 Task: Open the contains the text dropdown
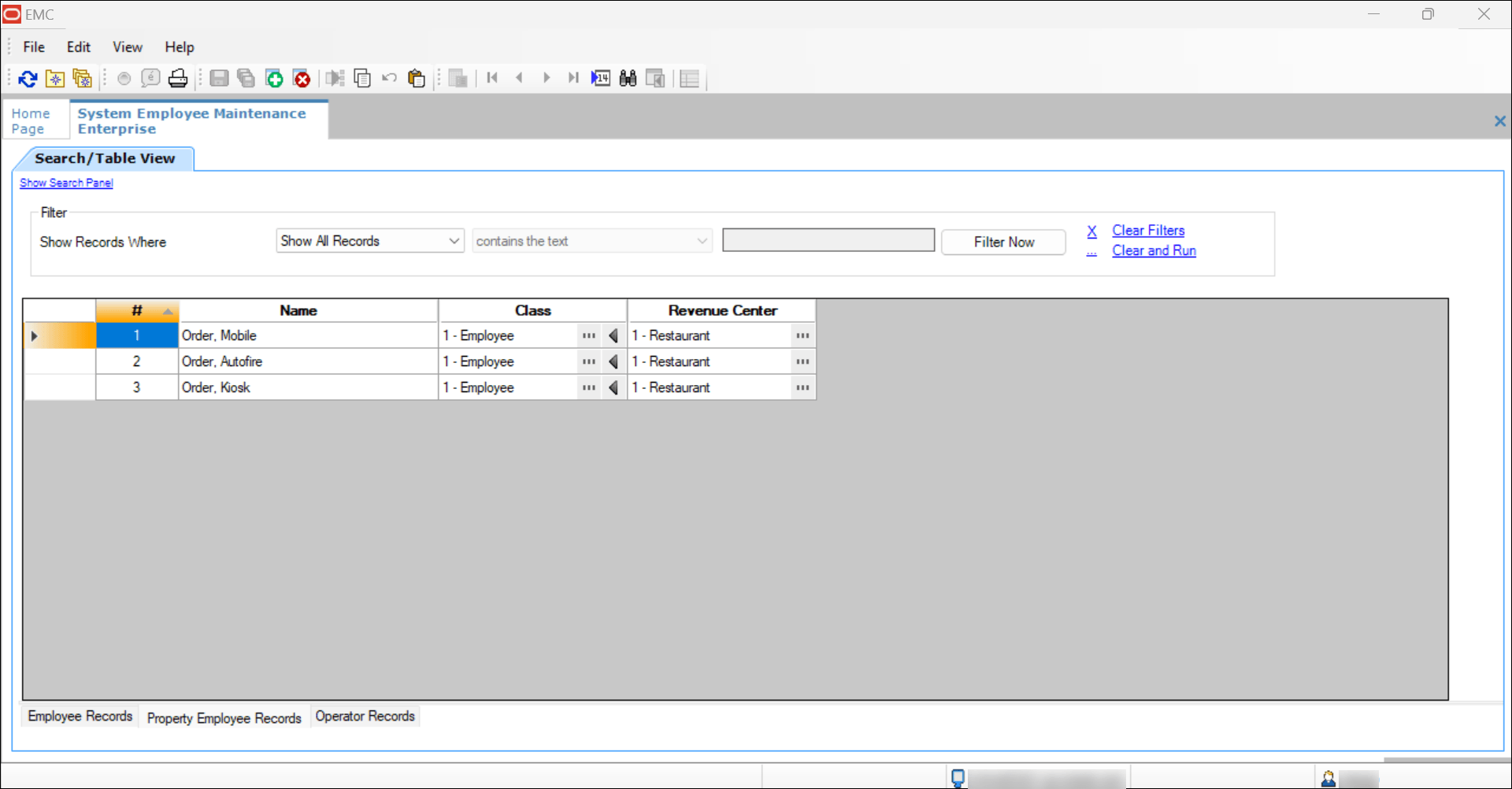click(x=591, y=240)
